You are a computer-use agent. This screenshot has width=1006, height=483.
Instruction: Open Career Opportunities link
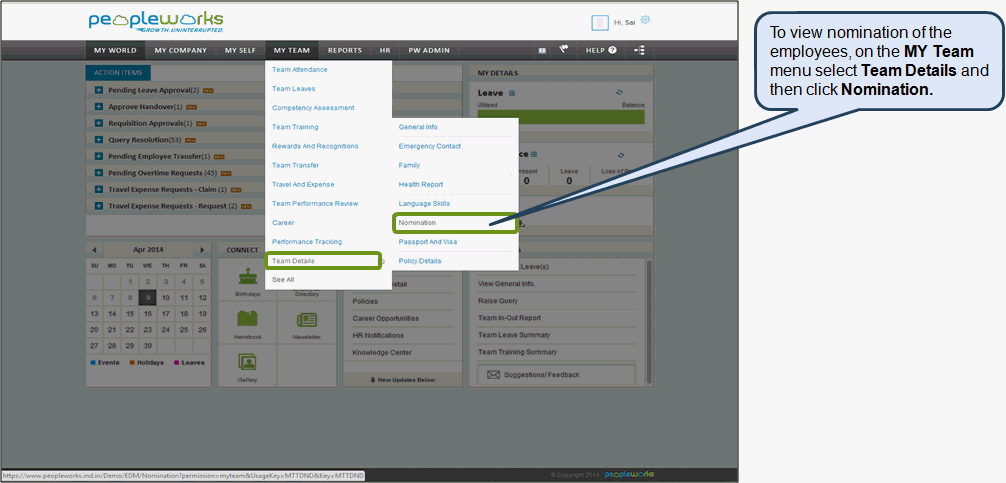click(386, 318)
